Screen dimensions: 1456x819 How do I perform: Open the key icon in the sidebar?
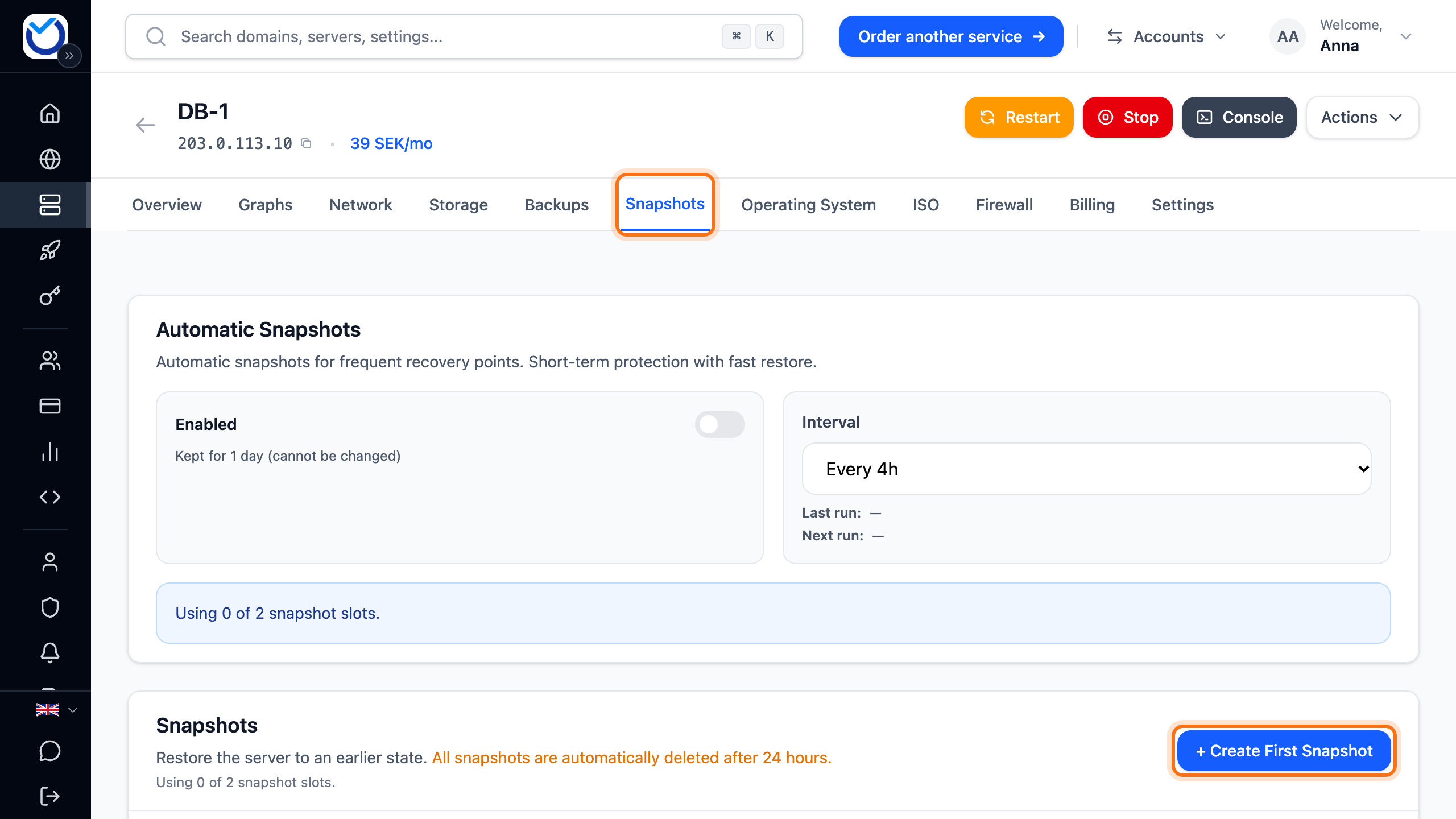pos(50,296)
